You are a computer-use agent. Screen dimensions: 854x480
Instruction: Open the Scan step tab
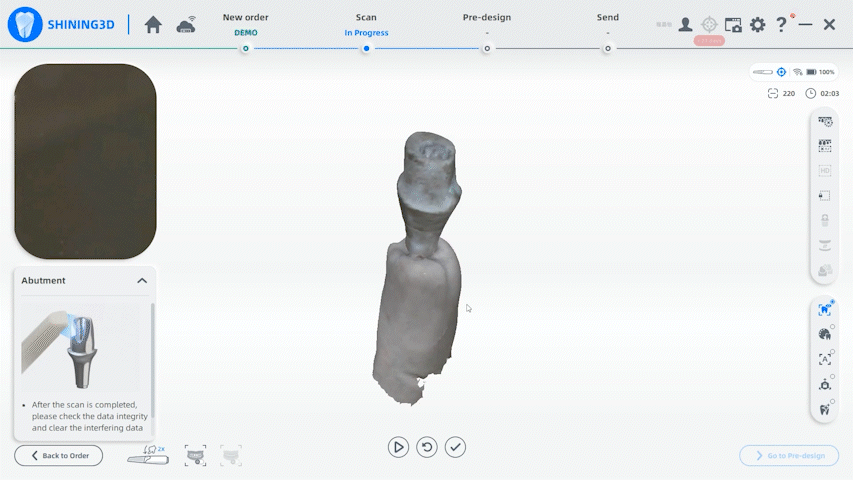(x=366, y=17)
